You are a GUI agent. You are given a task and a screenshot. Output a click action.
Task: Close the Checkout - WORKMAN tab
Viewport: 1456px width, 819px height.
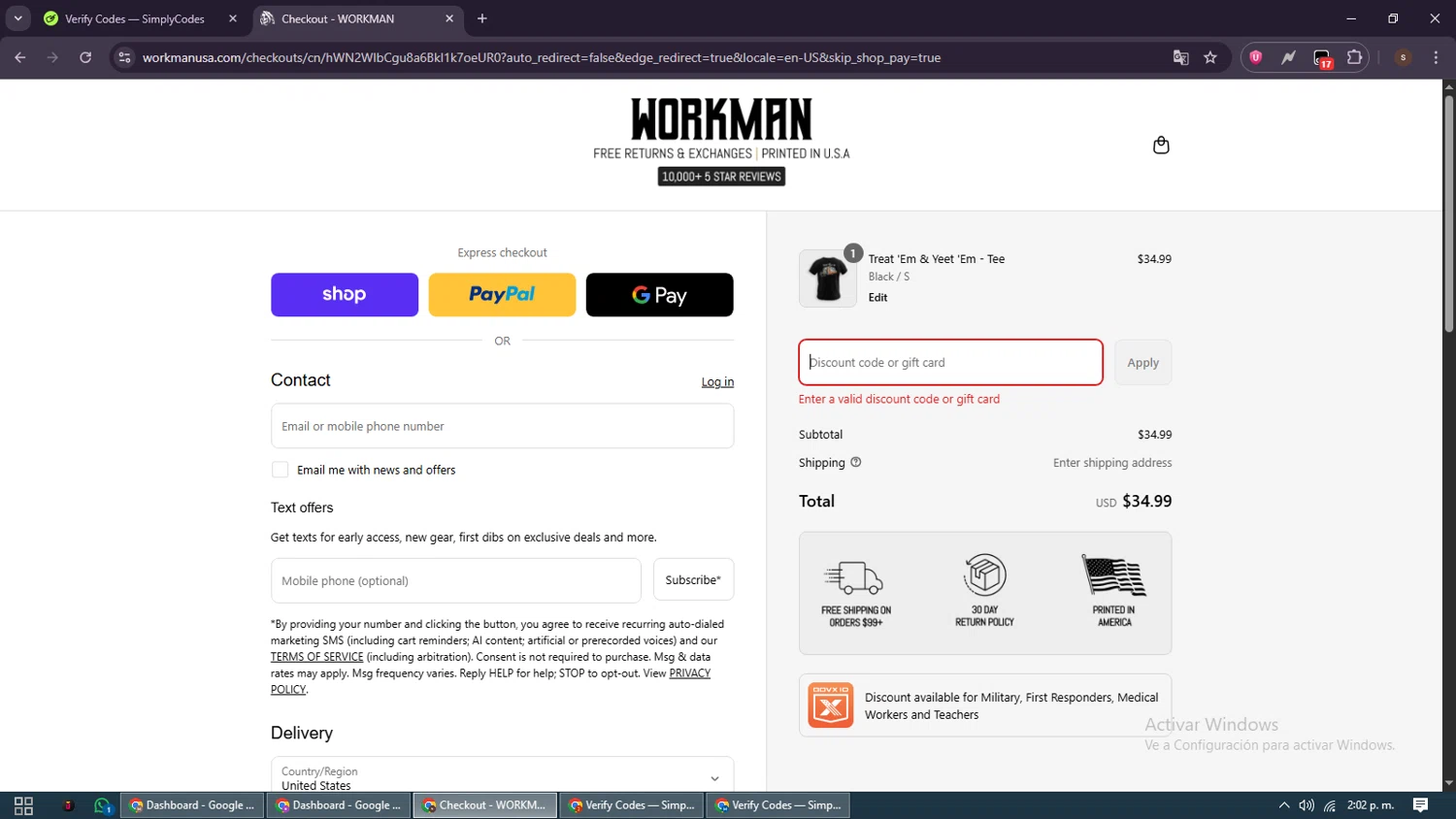449,18
